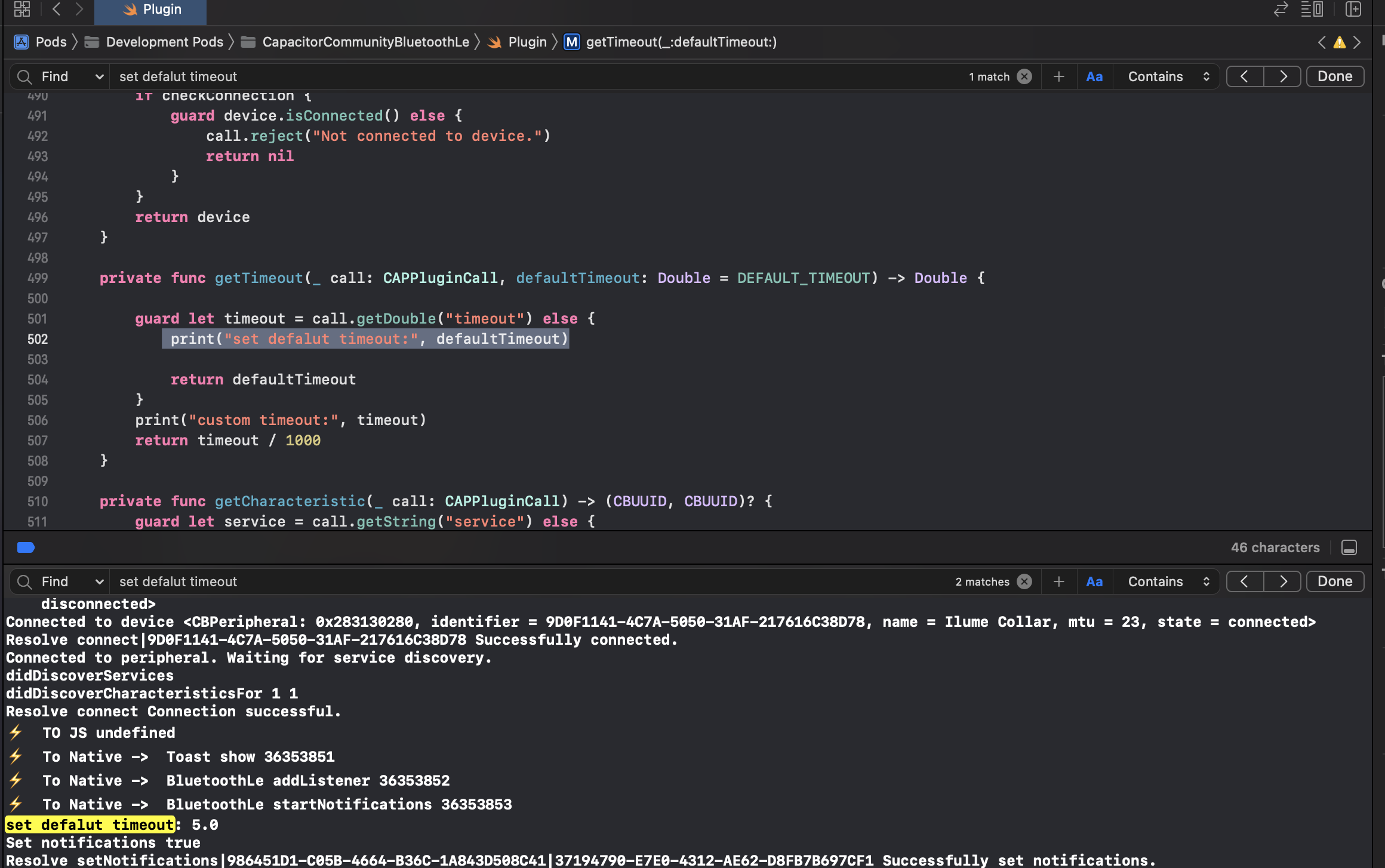Clear the search using the x on 1 match
This screenshot has height=868, width=1385.
(1024, 76)
